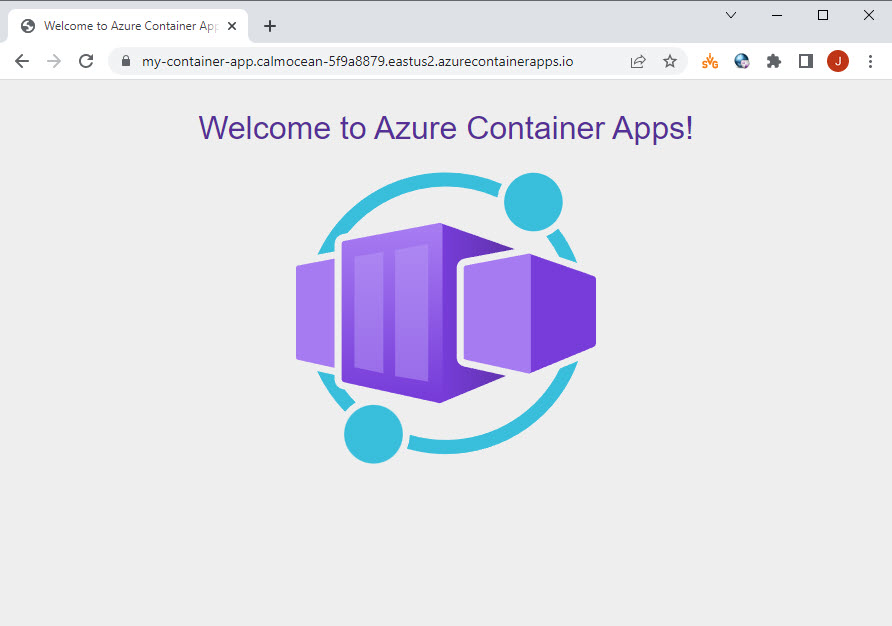Reload the current page
This screenshot has height=626, width=892.
(86, 61)
